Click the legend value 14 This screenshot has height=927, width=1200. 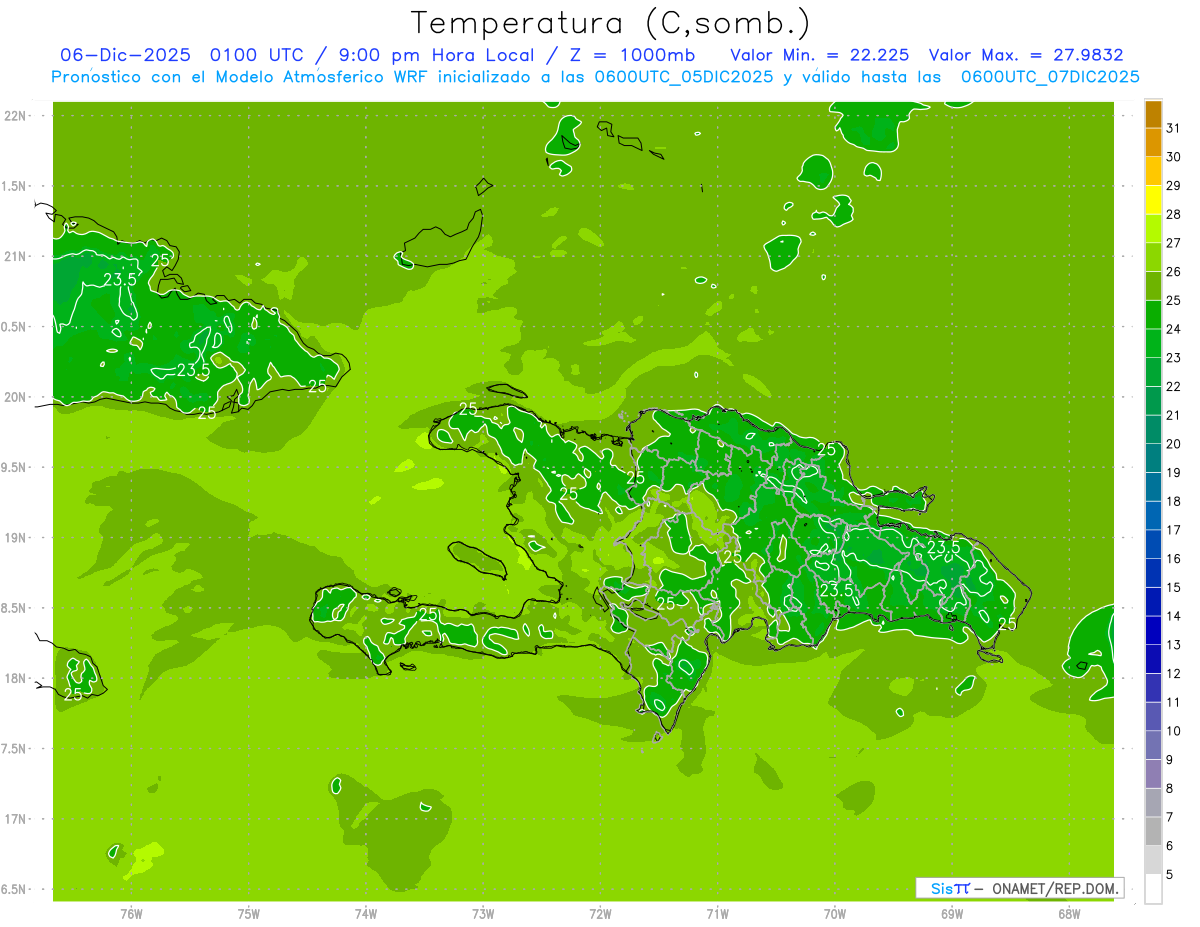(1174, 616)
